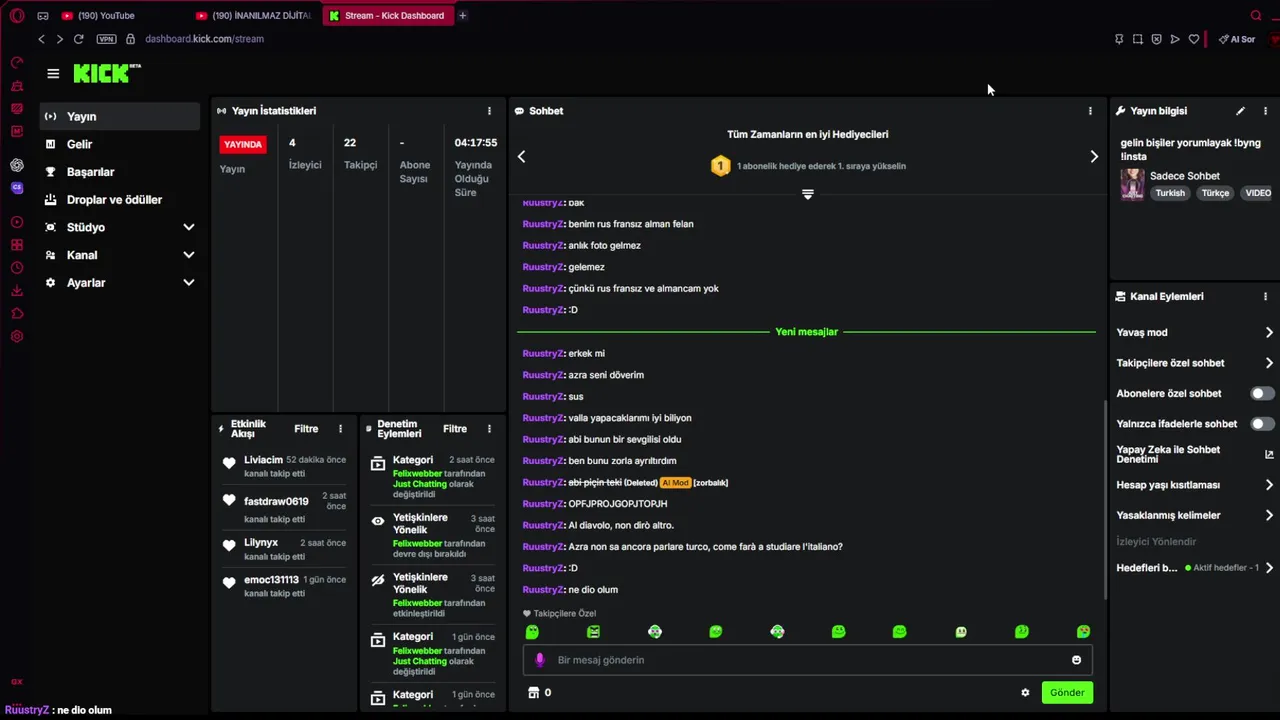Open emoji picker in message box

[x=1076, y=660]
